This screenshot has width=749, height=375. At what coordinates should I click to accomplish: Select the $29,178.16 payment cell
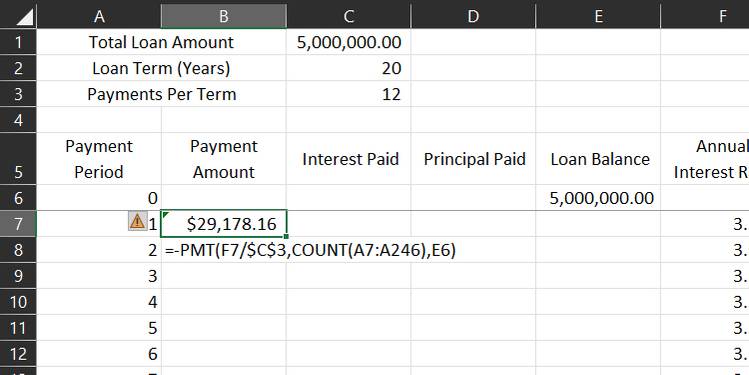click(x=224, y=224)
